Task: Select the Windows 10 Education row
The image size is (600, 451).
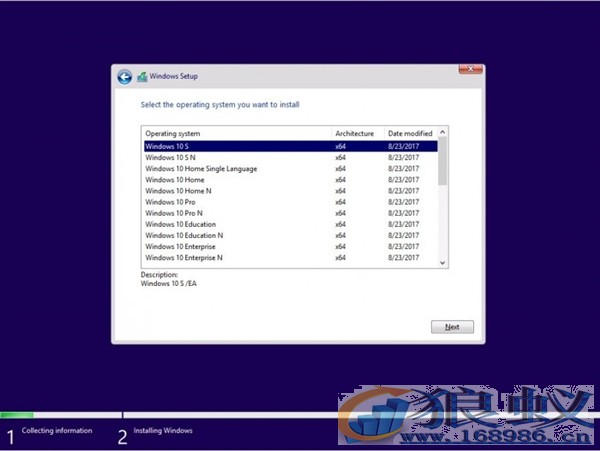Action: 291,224
